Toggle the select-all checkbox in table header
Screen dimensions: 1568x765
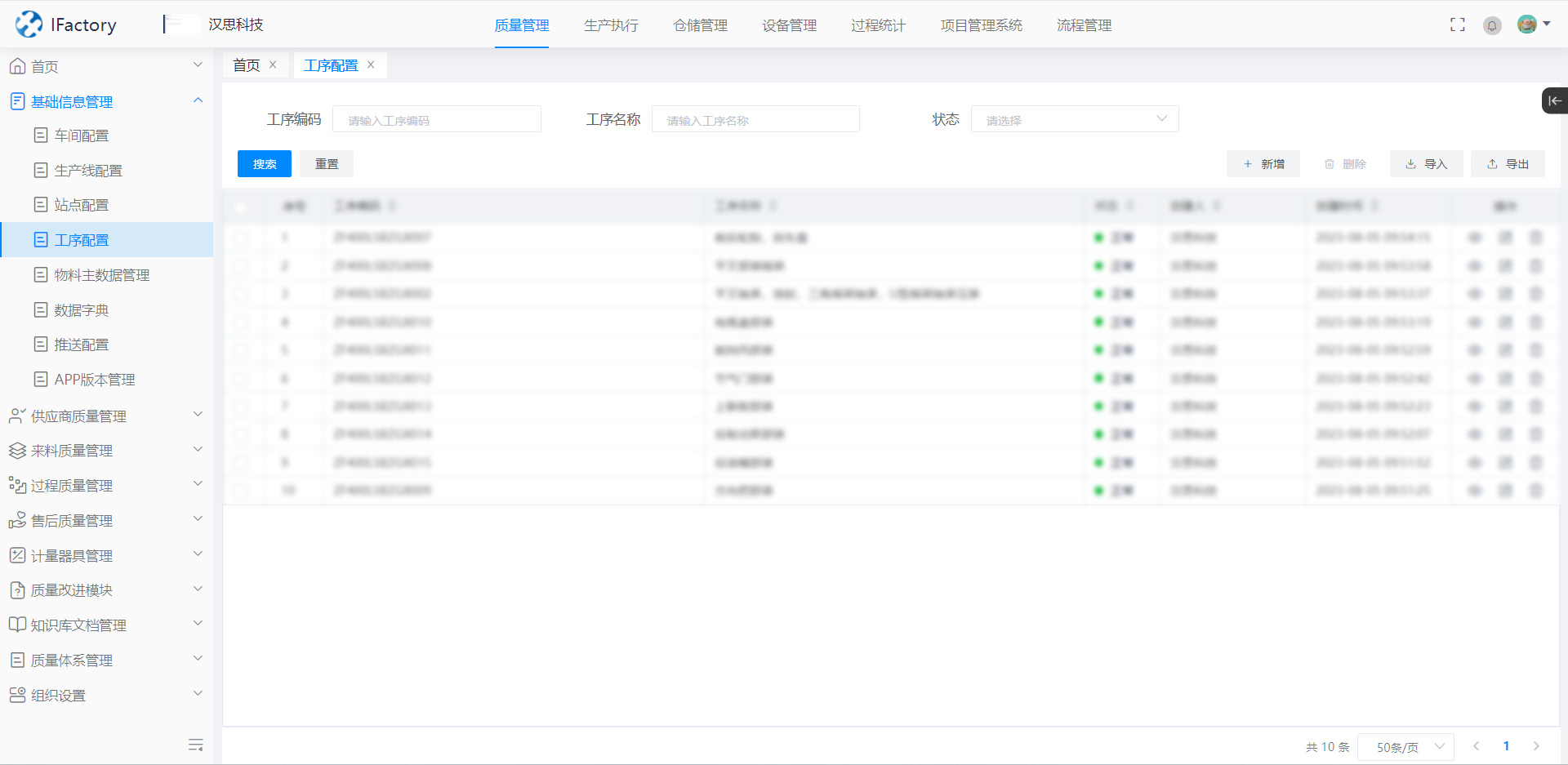pyautogui.click(x=240, y=207)
